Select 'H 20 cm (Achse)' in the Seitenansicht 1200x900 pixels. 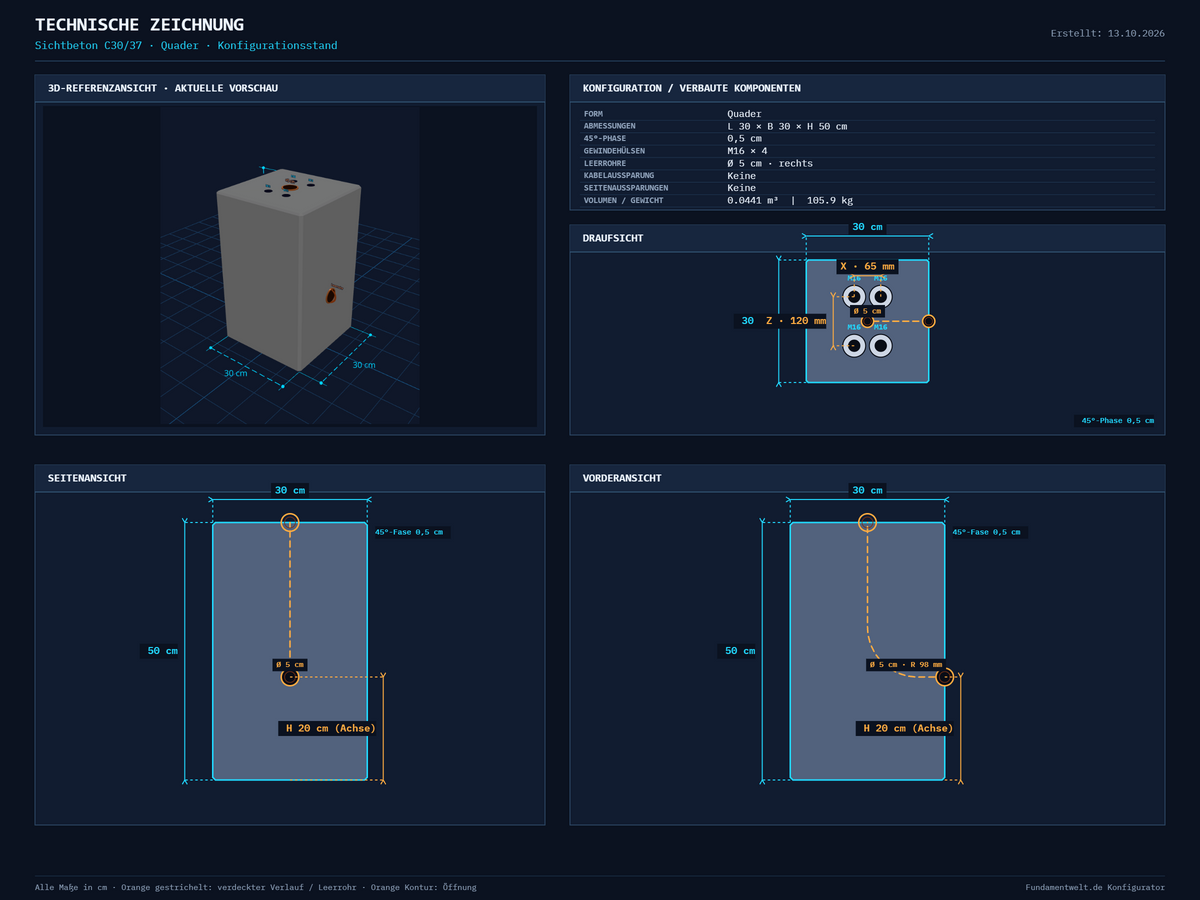(x=330, y=728)
